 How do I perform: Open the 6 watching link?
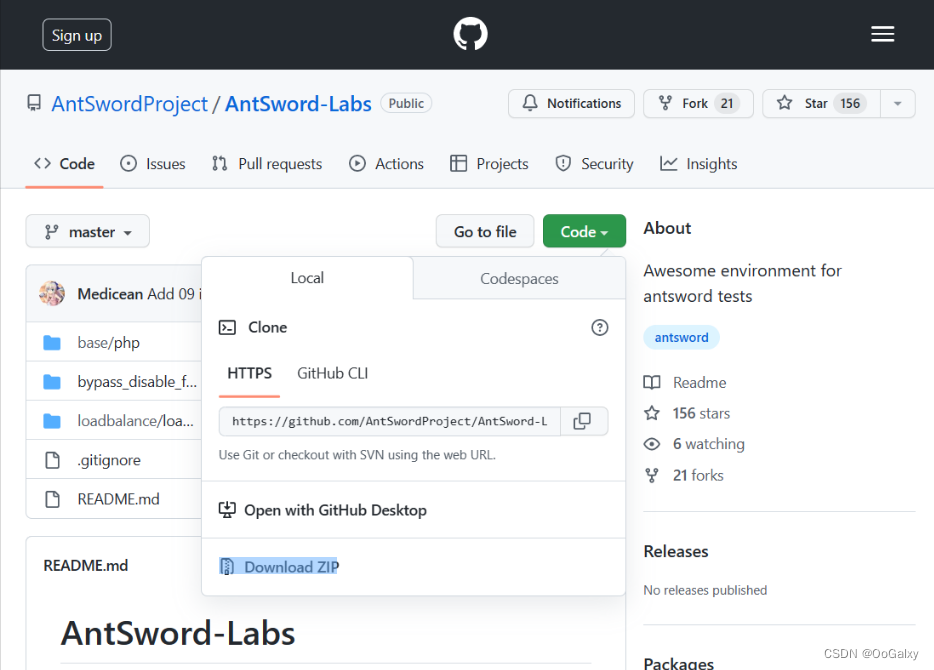(709, 444)
